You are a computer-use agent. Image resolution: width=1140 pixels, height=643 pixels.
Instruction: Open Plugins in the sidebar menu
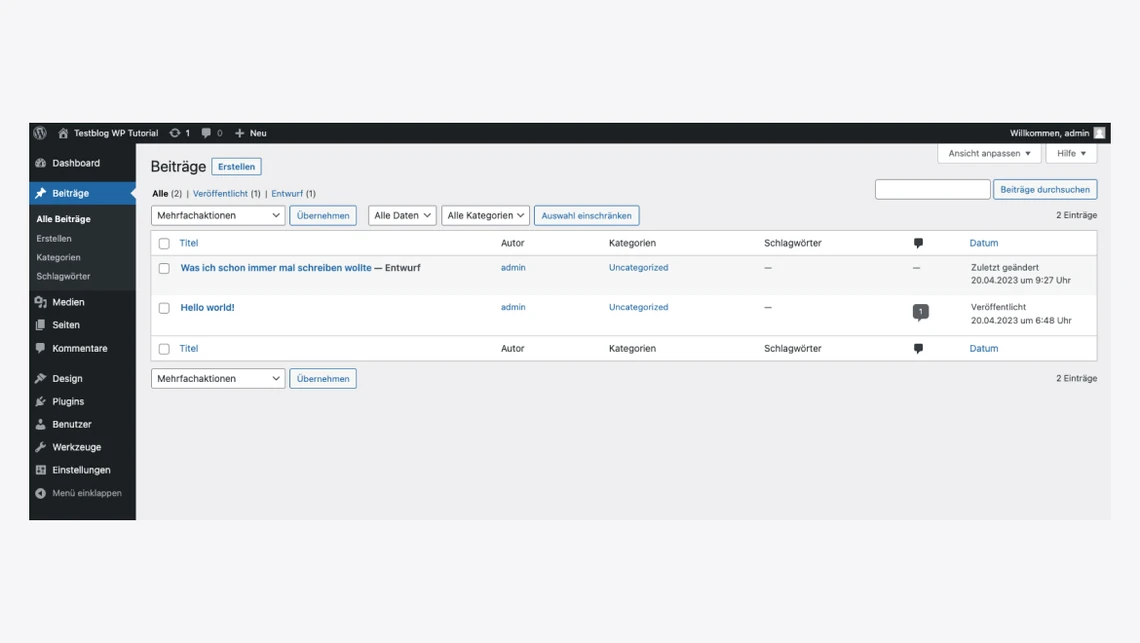pos(68,401)
